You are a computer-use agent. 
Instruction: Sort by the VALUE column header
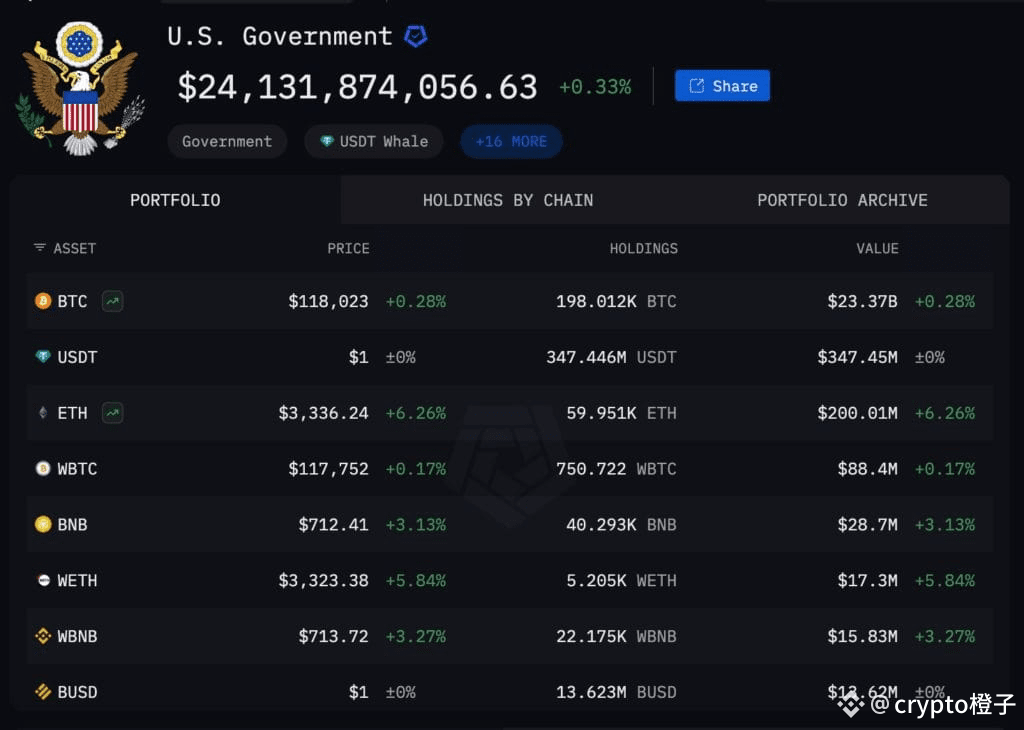click(877, 248)
